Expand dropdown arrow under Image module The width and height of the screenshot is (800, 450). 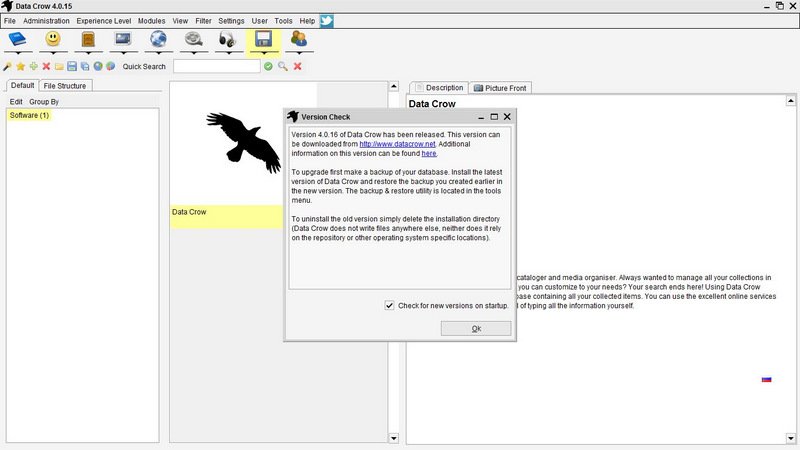[x=123, y=52]
